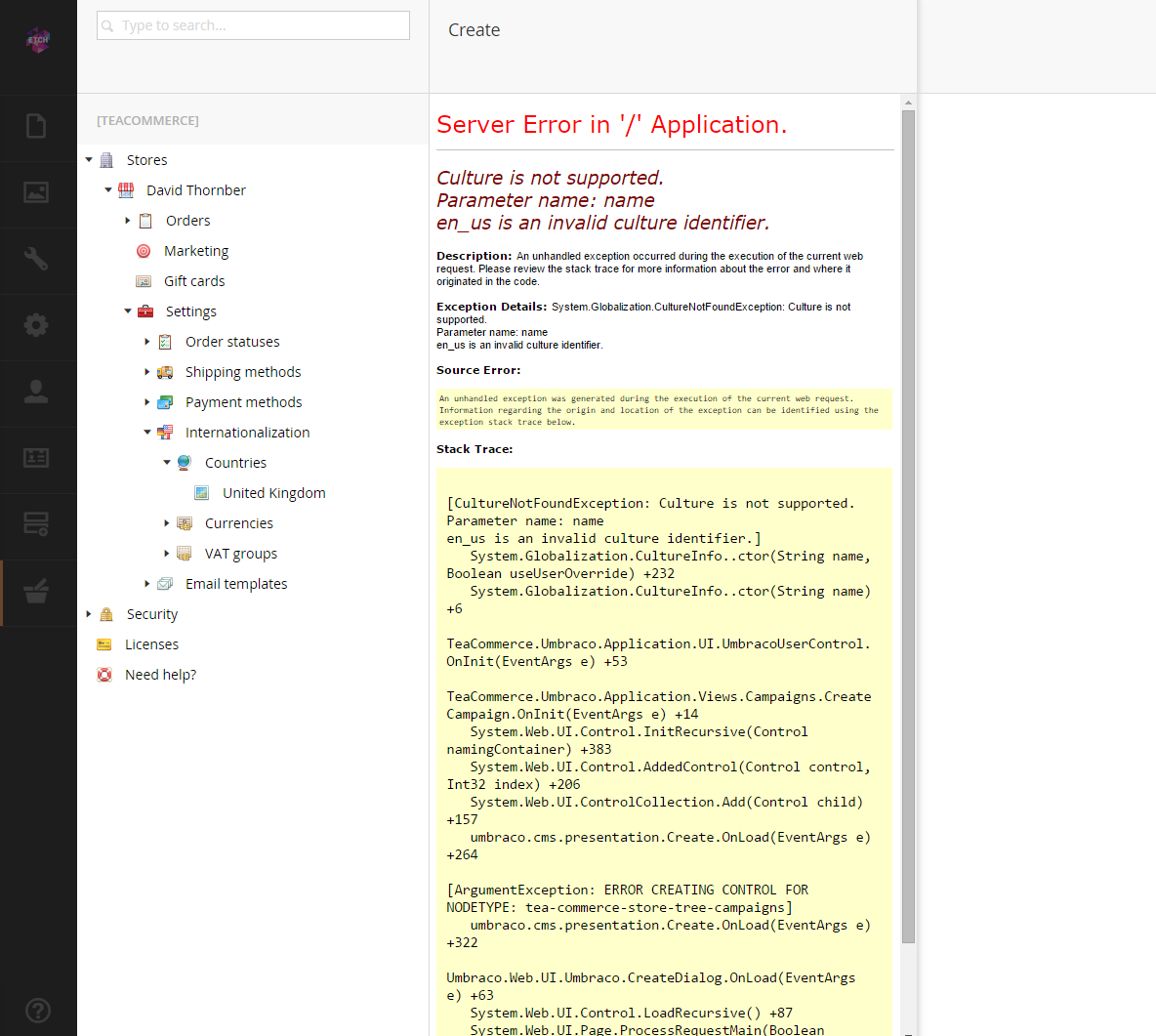Click the envelope icon beside Email templates
This screenshot has height=1036, width=1156.
click(165, 583)
